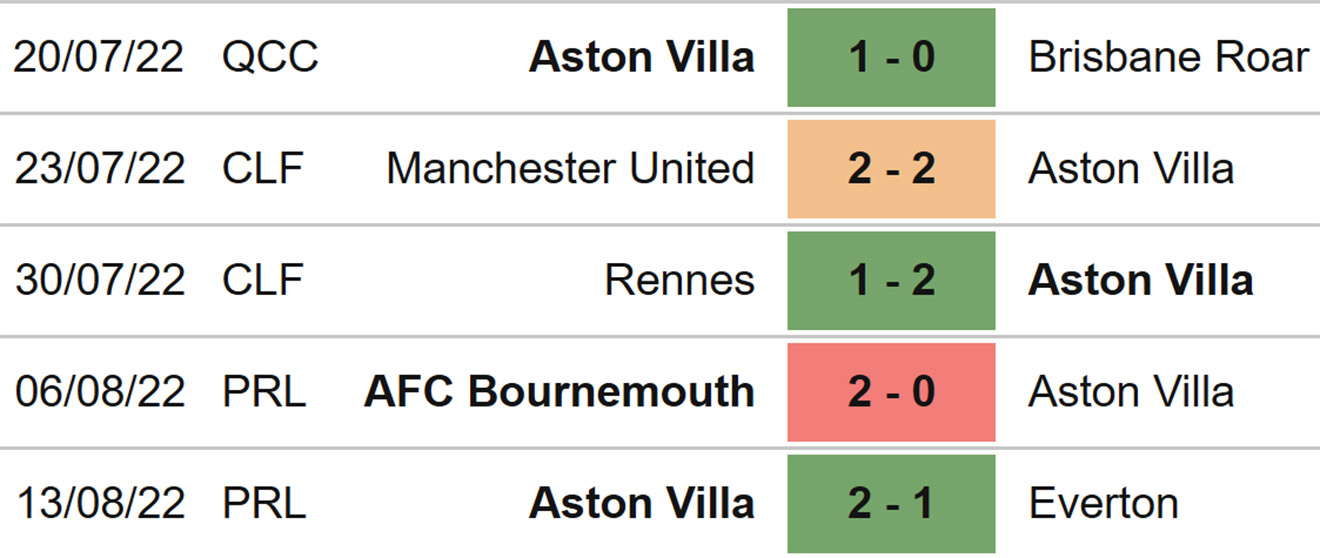Select the 23/07/22 match date
The width and height of the screenshot is (1320, 558).
99,169
